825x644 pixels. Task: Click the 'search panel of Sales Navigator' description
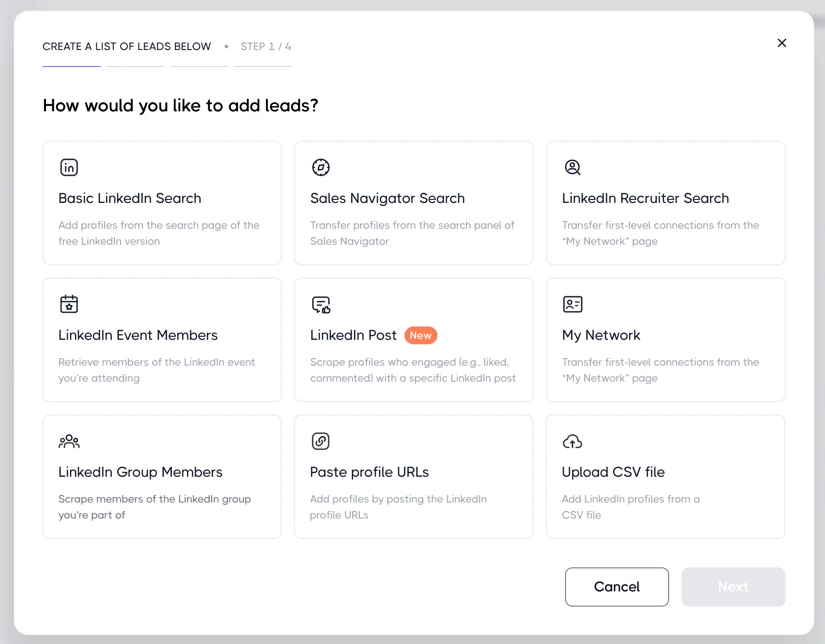412,233
